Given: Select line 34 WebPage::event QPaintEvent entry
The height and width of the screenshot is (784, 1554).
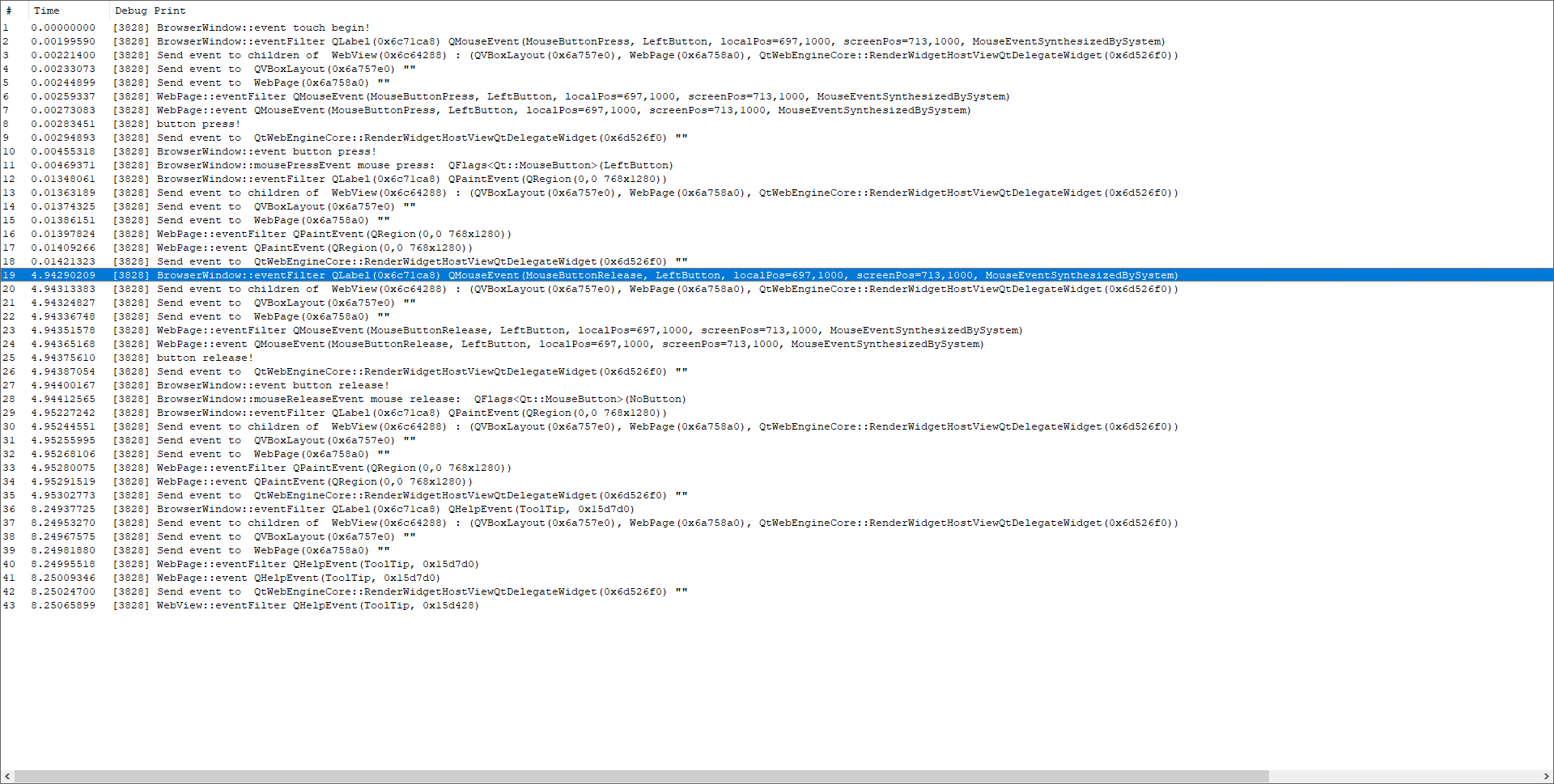Looking at the screenshot, I should click(314, 481).
